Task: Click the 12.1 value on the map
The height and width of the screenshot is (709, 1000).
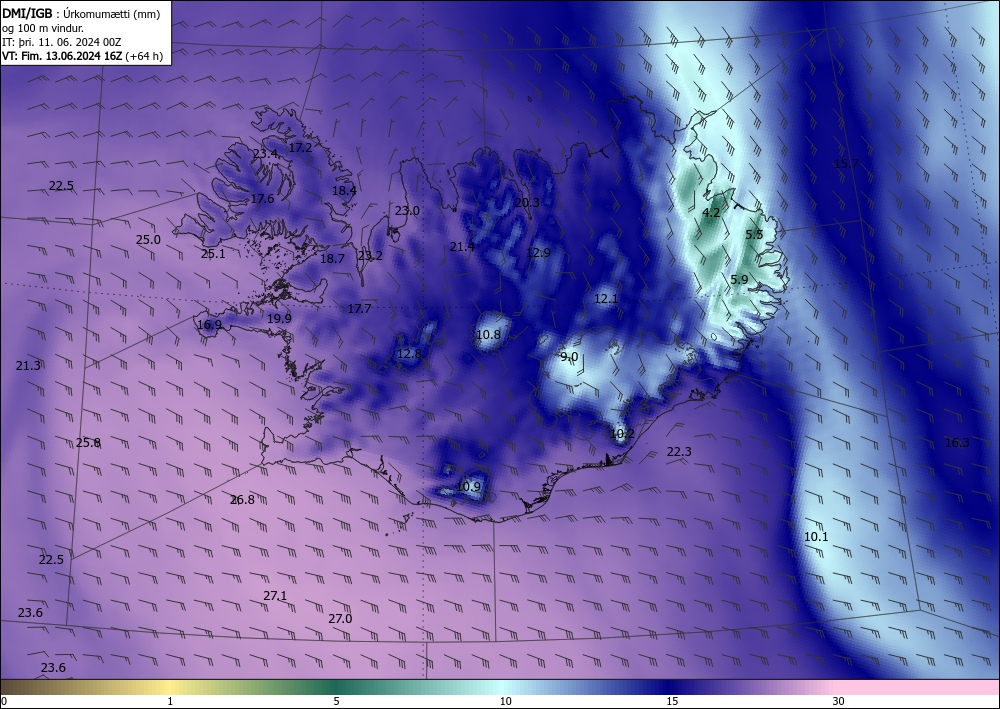Action: click(606, 298)
